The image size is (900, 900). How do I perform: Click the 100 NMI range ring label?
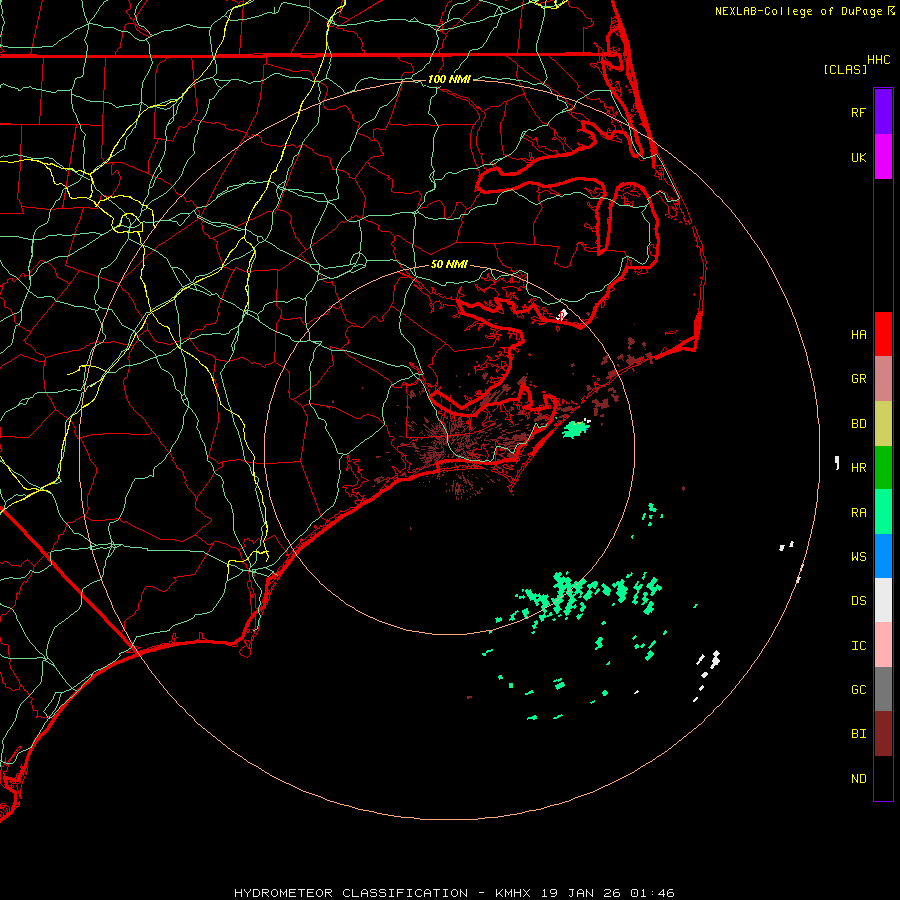pos(449,79)
